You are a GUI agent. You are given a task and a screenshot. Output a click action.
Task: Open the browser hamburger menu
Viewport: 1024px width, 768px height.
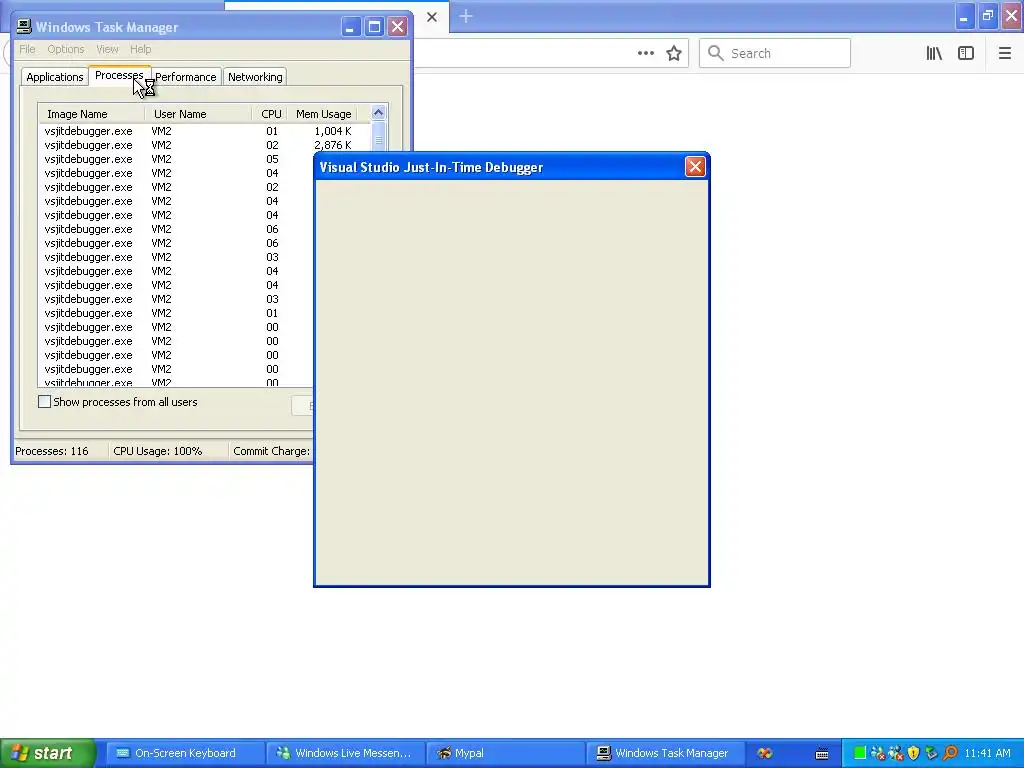pyautogui.click(x=1004, y=54)
